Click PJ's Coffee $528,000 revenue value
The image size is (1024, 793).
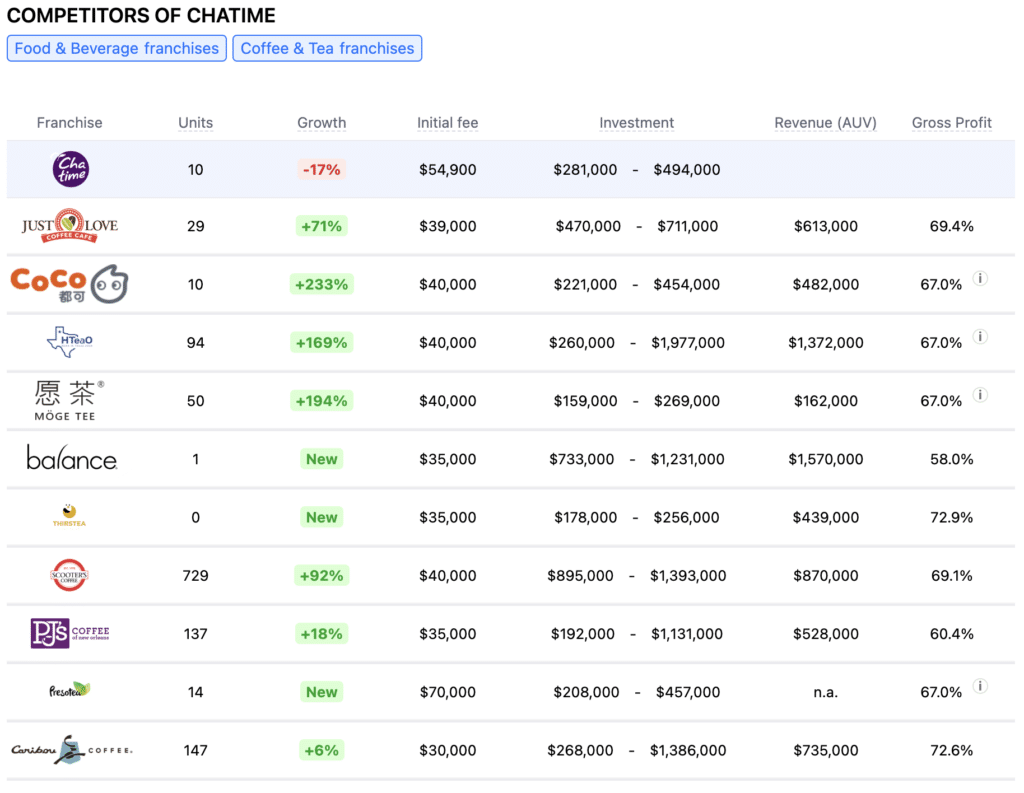(x=825, y=634)
